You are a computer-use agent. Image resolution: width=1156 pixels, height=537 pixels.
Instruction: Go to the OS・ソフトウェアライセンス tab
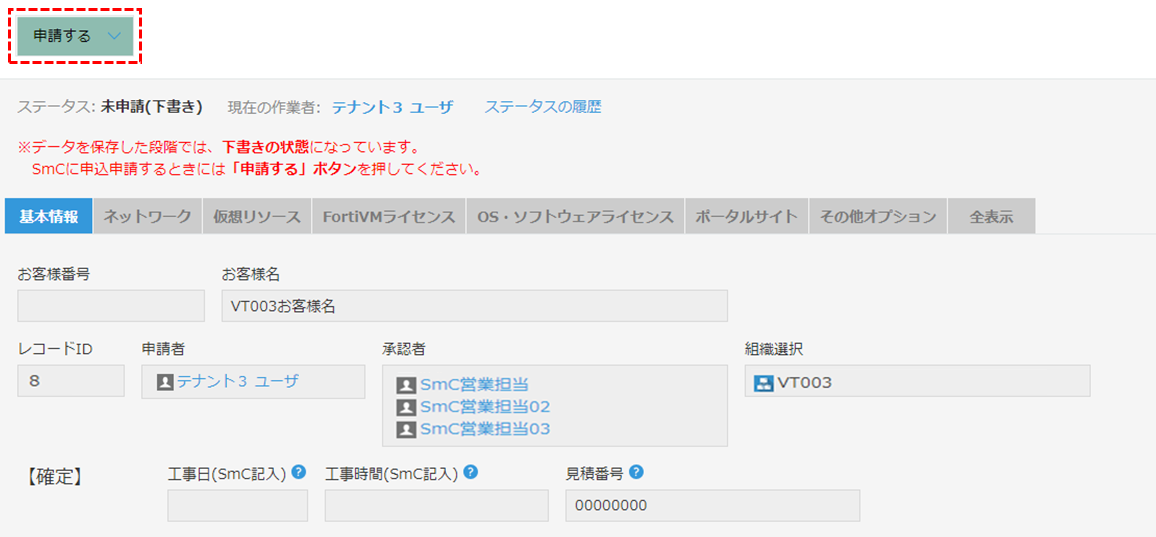click(575, 216)
